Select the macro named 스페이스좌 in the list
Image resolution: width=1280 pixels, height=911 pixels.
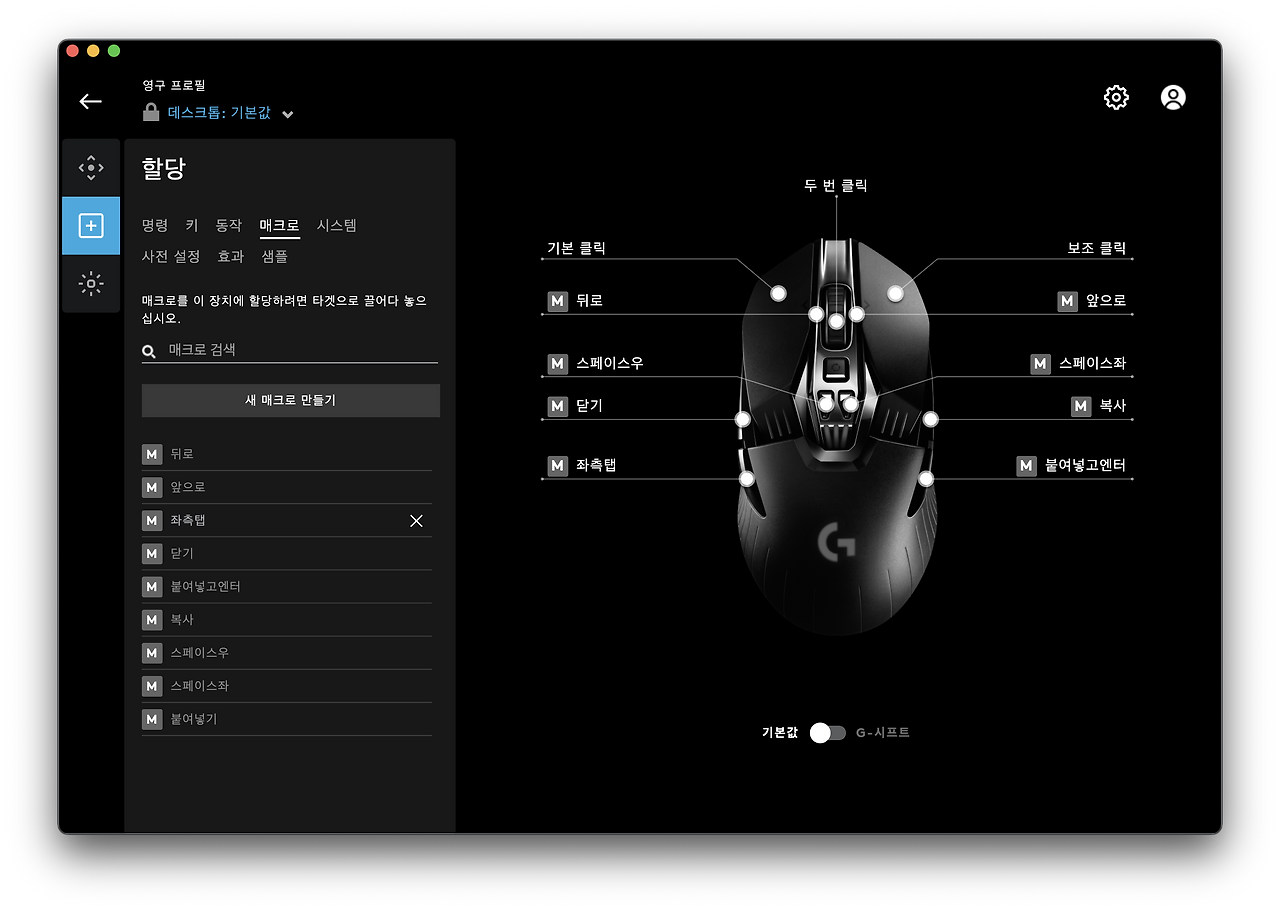pyautogui.click(x=287, y=686)
